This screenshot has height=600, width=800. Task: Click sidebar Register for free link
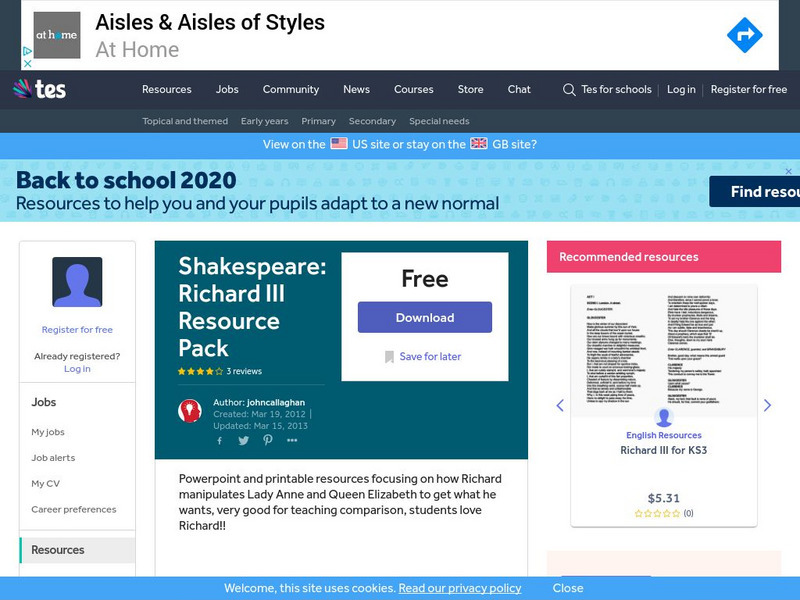click(77, 330)
